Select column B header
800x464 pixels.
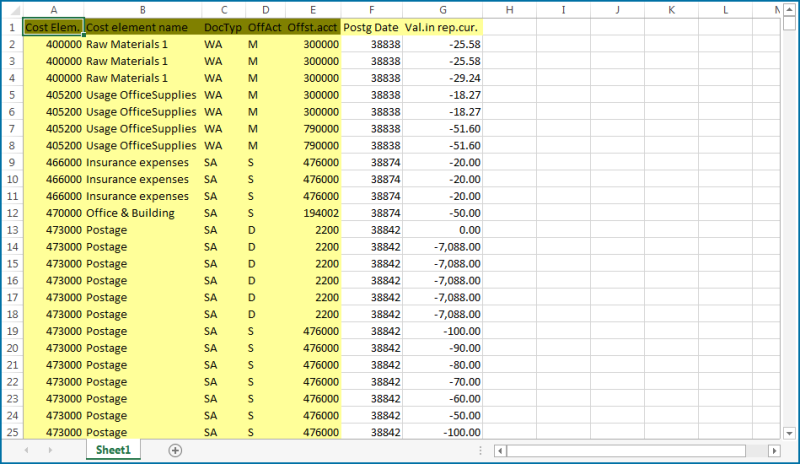[142, 10]
